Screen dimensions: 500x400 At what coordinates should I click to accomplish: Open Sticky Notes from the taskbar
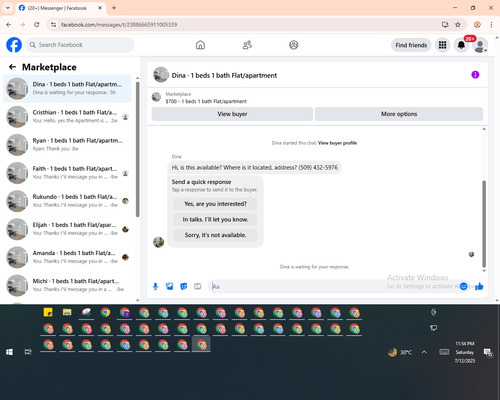pos(48,313)
